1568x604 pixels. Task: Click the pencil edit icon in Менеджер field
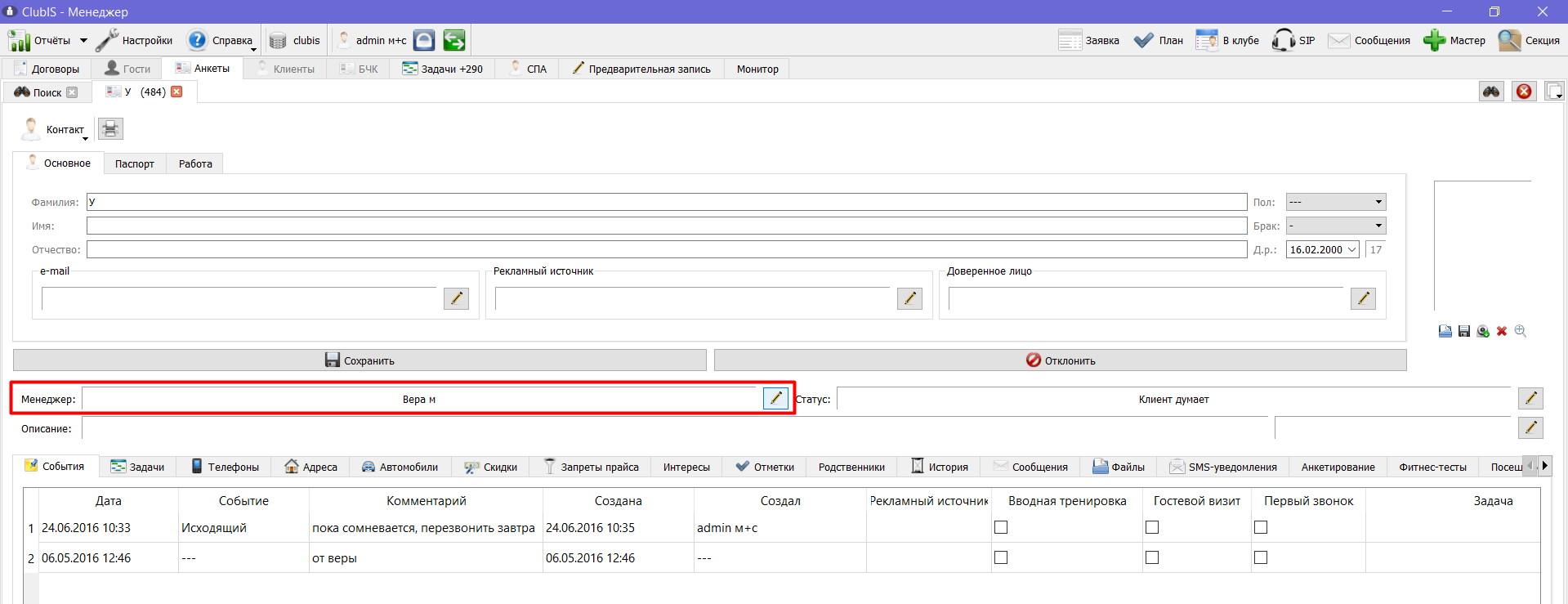click(775, 398)
